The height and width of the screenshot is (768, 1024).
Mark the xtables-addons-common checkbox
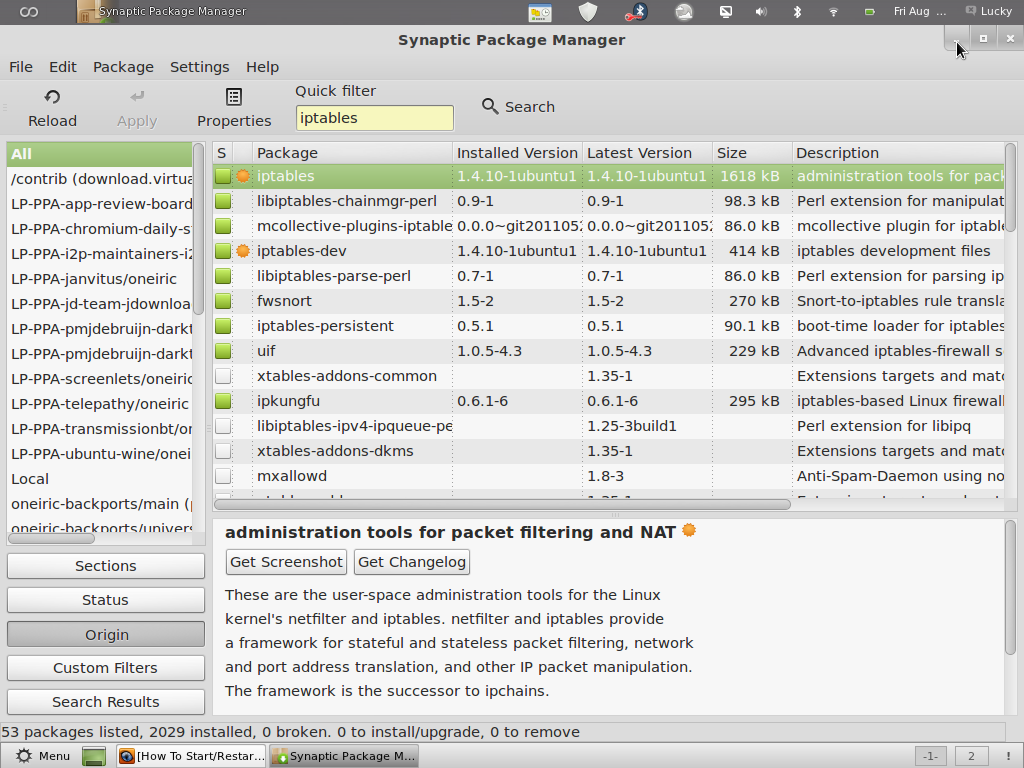(x=223, y=376)
